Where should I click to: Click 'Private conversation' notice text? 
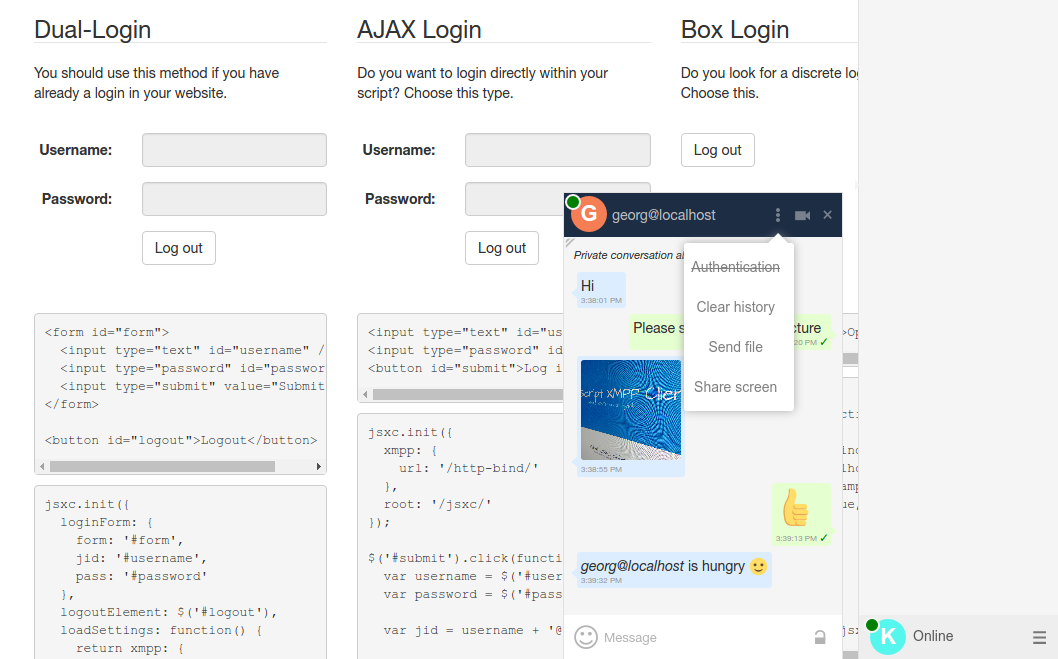tap(629, 255)
